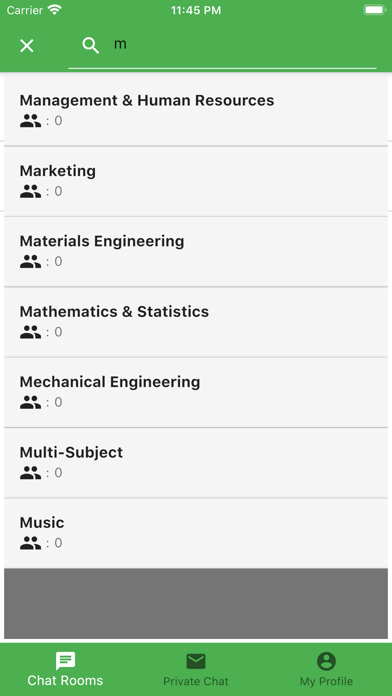Close the search bar with X icon
The image size is (392, 696).
pyautogui.click(x=27, y=46)
